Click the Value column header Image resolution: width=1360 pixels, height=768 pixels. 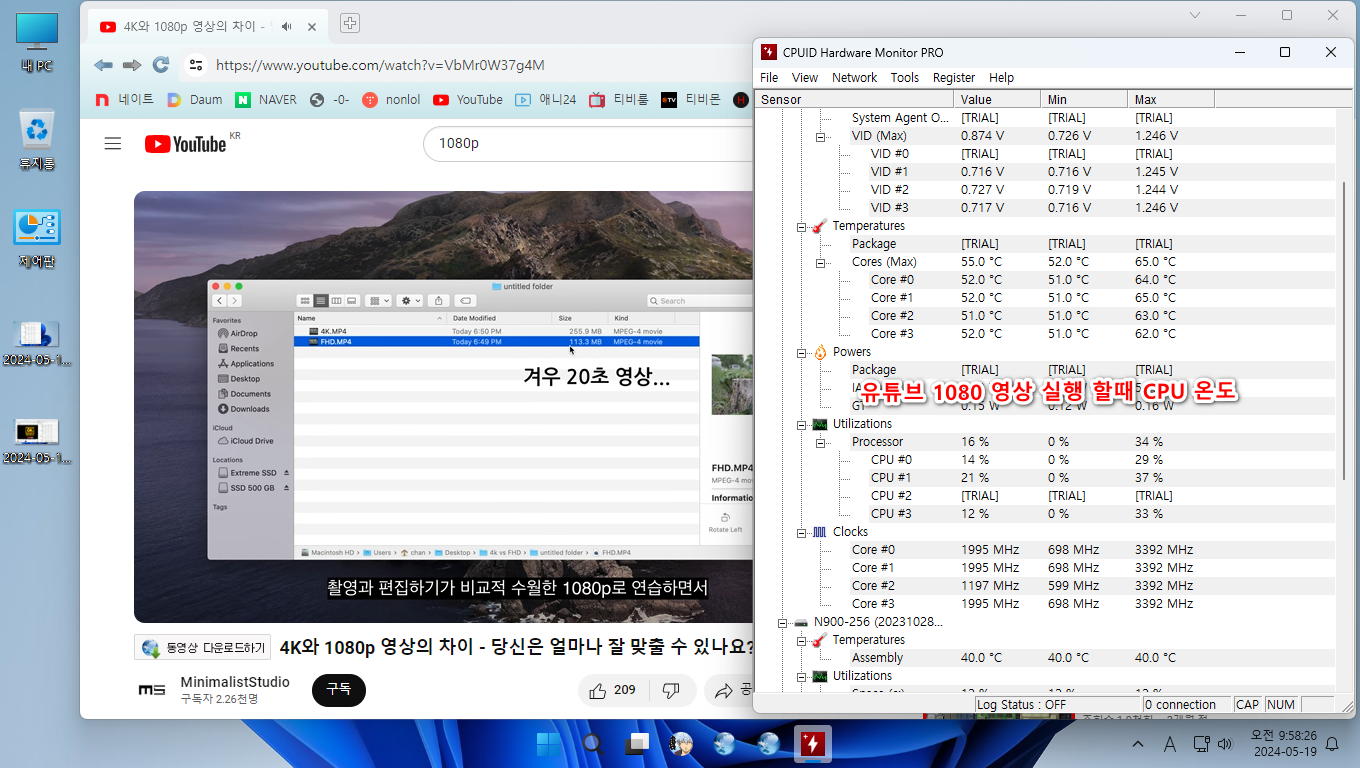[x=998, y=99]
